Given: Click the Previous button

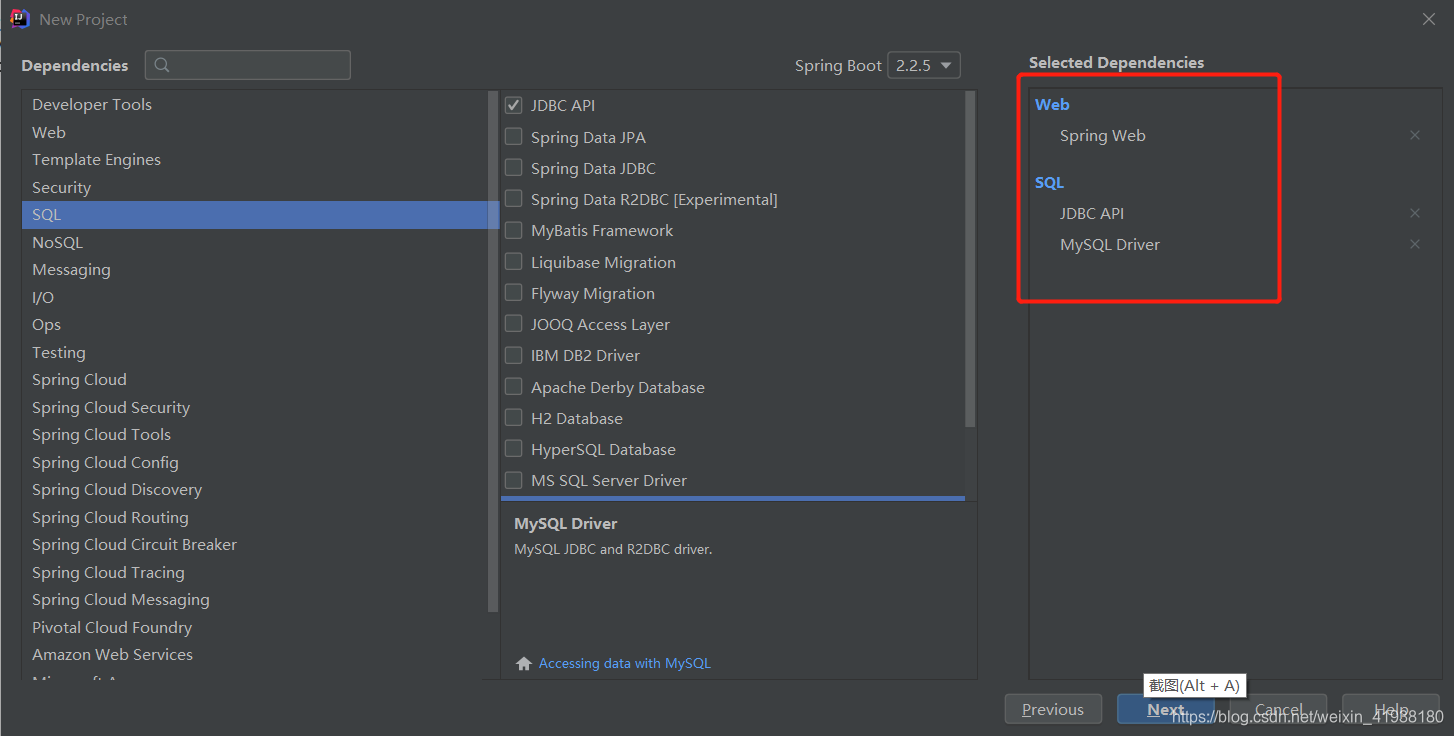Looking at the screenshot, I should point(1053,709).
